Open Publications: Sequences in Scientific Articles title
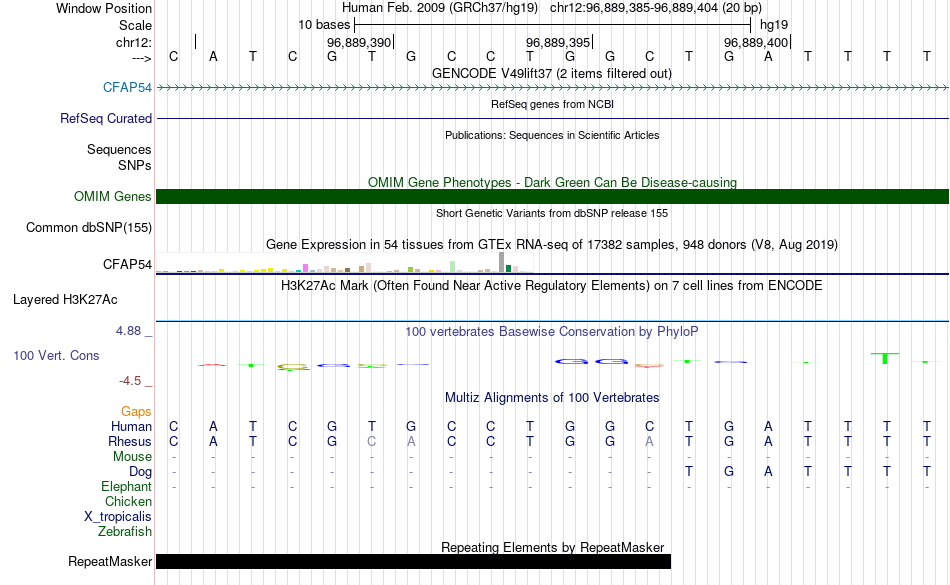 tap(552, 135)
